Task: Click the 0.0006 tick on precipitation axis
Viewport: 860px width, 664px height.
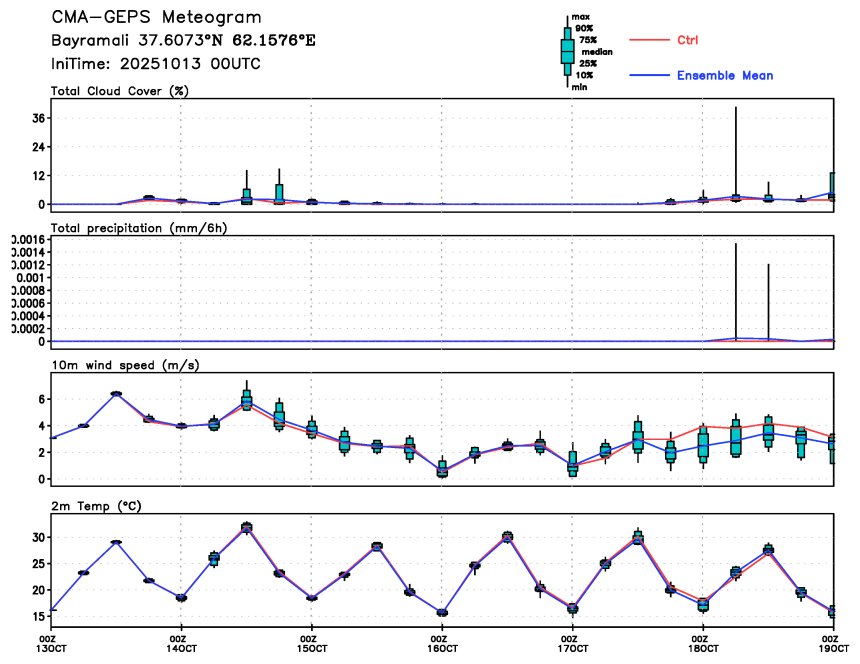Action: [27, 303]
